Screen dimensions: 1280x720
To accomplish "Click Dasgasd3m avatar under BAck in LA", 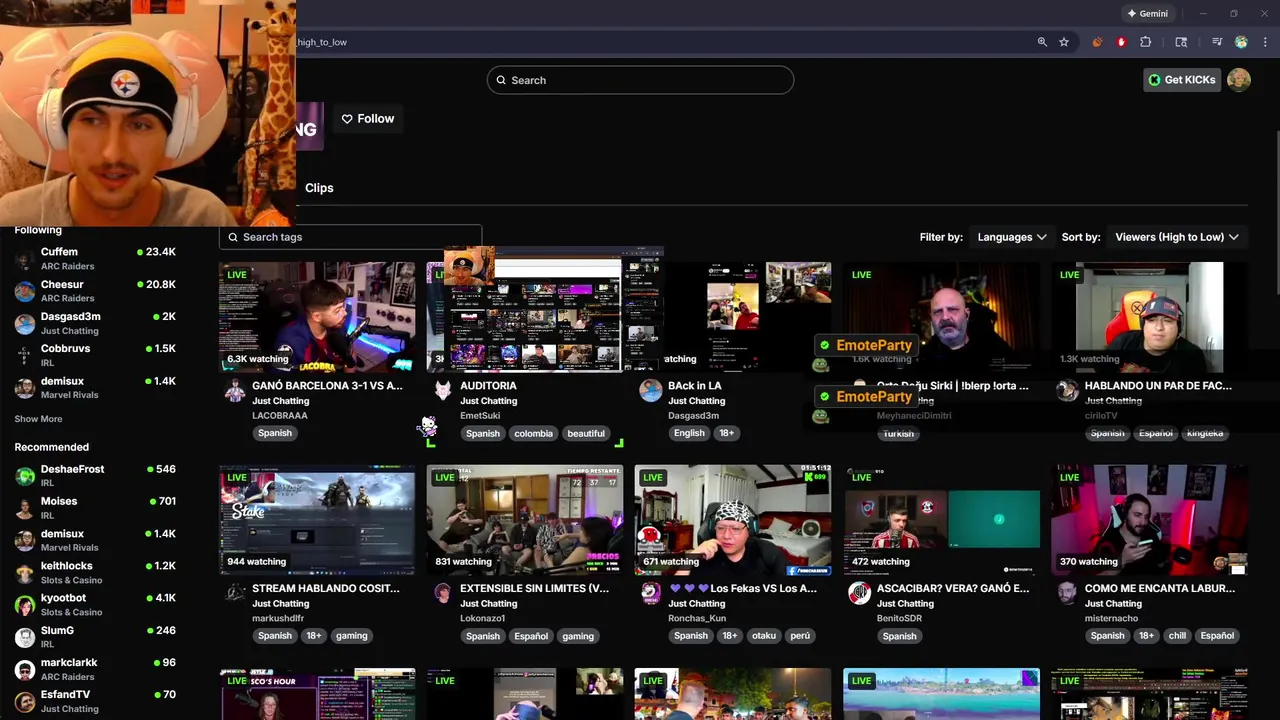I will pyautogui.click(x=651, y=391).
